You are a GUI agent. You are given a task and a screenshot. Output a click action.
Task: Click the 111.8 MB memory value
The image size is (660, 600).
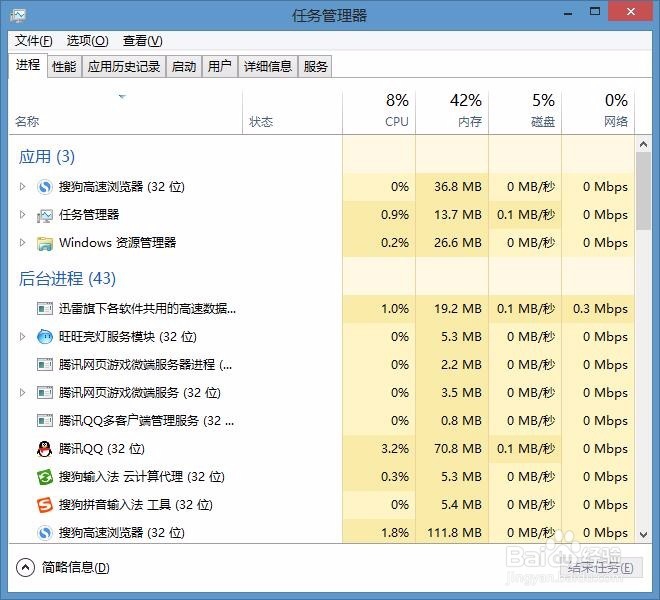pos(454,533)
